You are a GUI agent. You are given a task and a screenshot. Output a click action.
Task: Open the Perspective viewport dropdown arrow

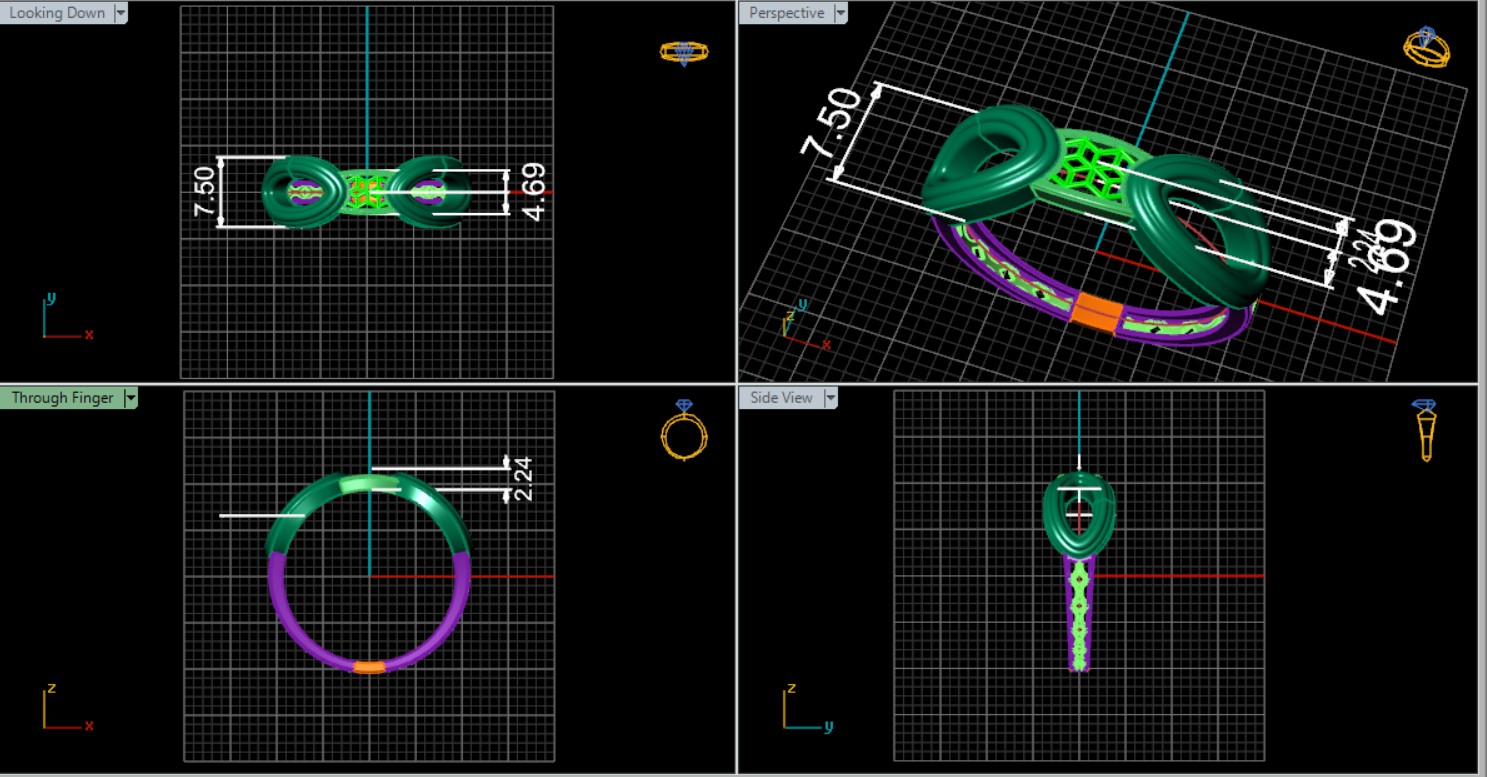[x=840, y=13]
